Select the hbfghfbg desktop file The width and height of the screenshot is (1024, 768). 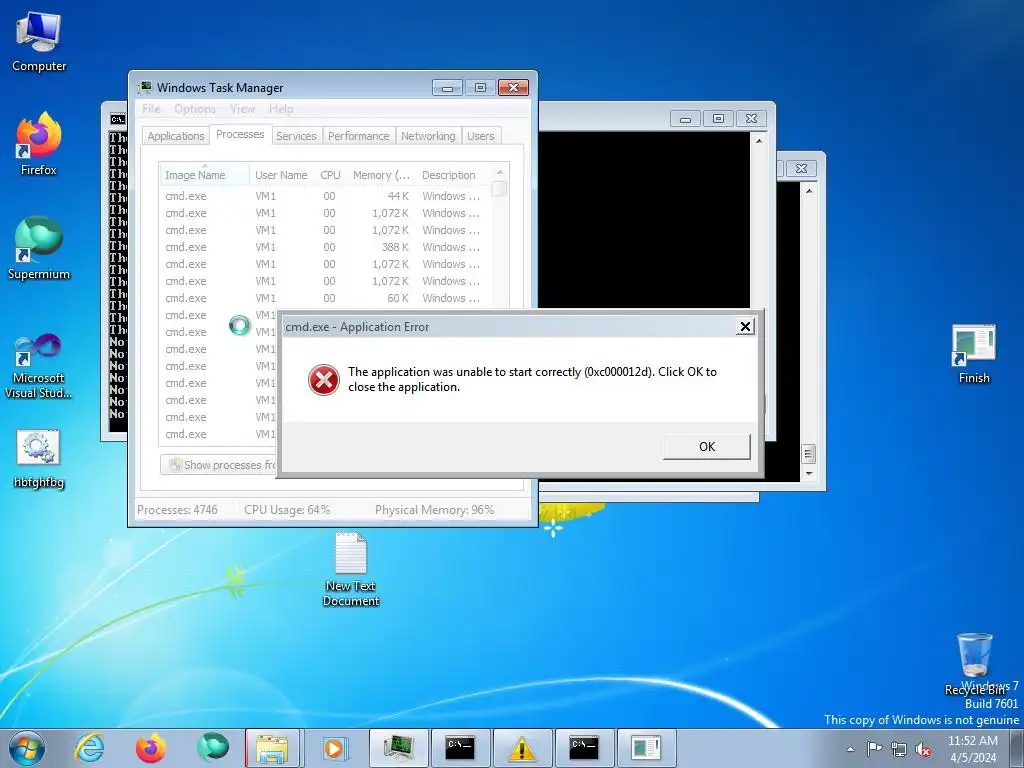[39, 459]
